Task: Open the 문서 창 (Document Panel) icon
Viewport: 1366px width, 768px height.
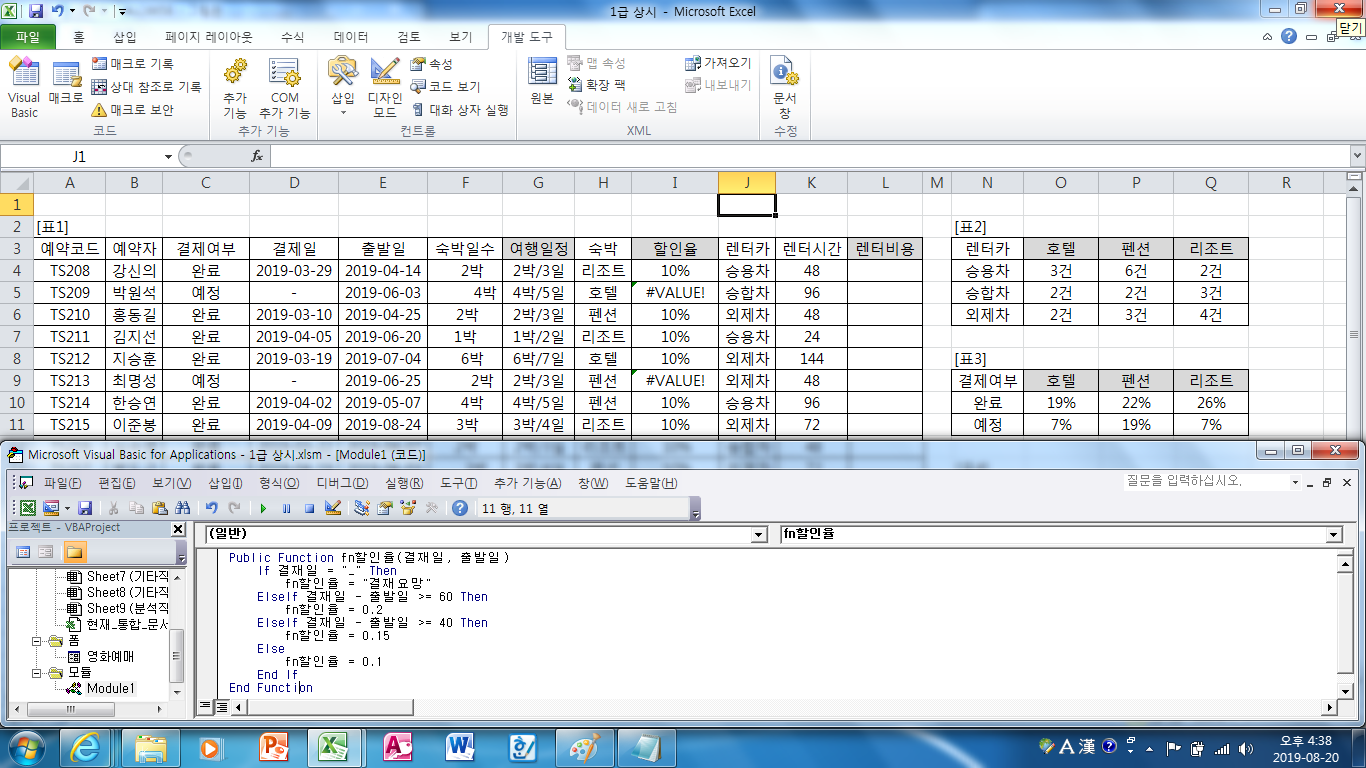Action: [785, 88]
